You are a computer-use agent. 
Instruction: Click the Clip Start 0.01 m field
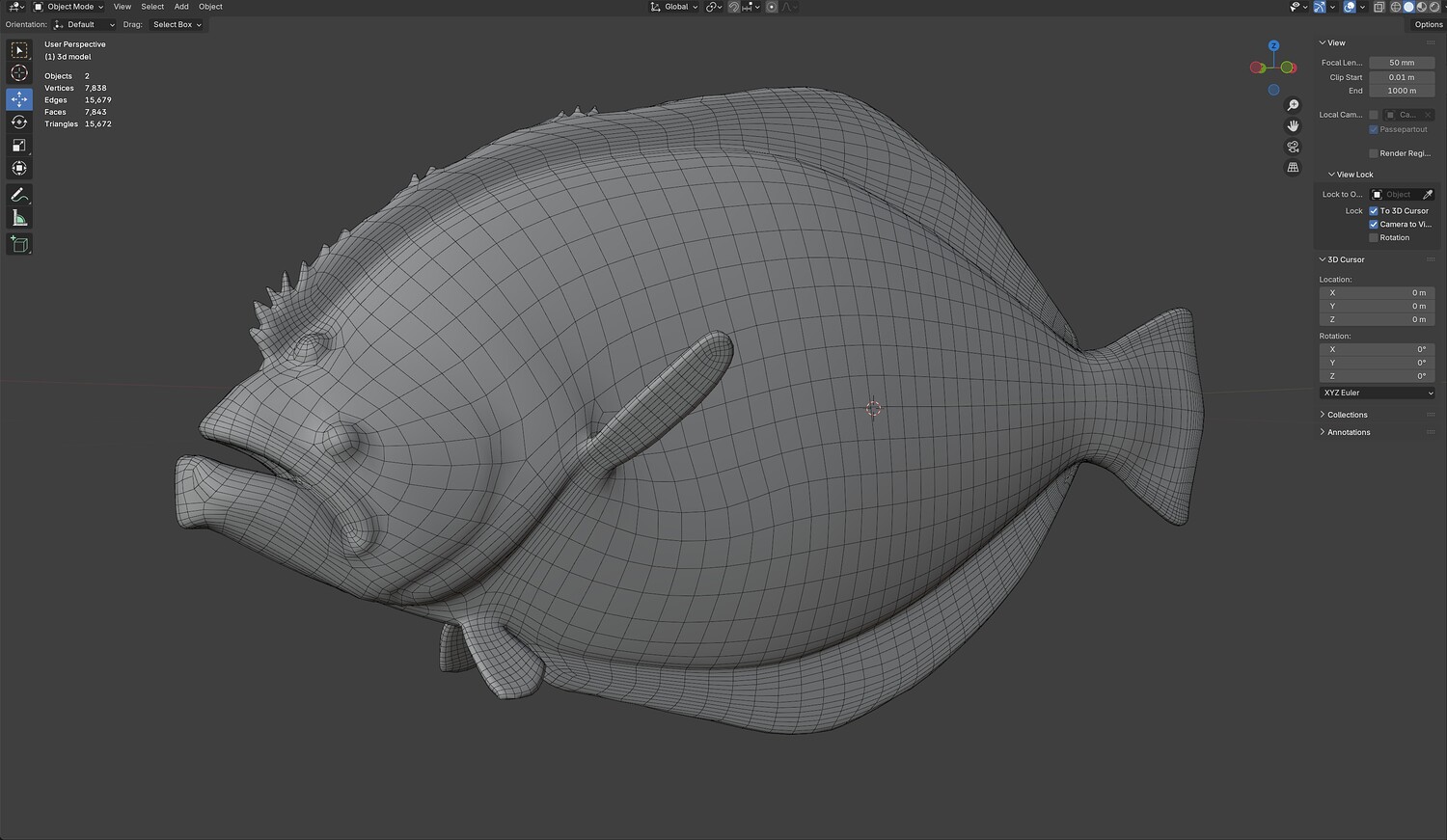(1402, 77)
